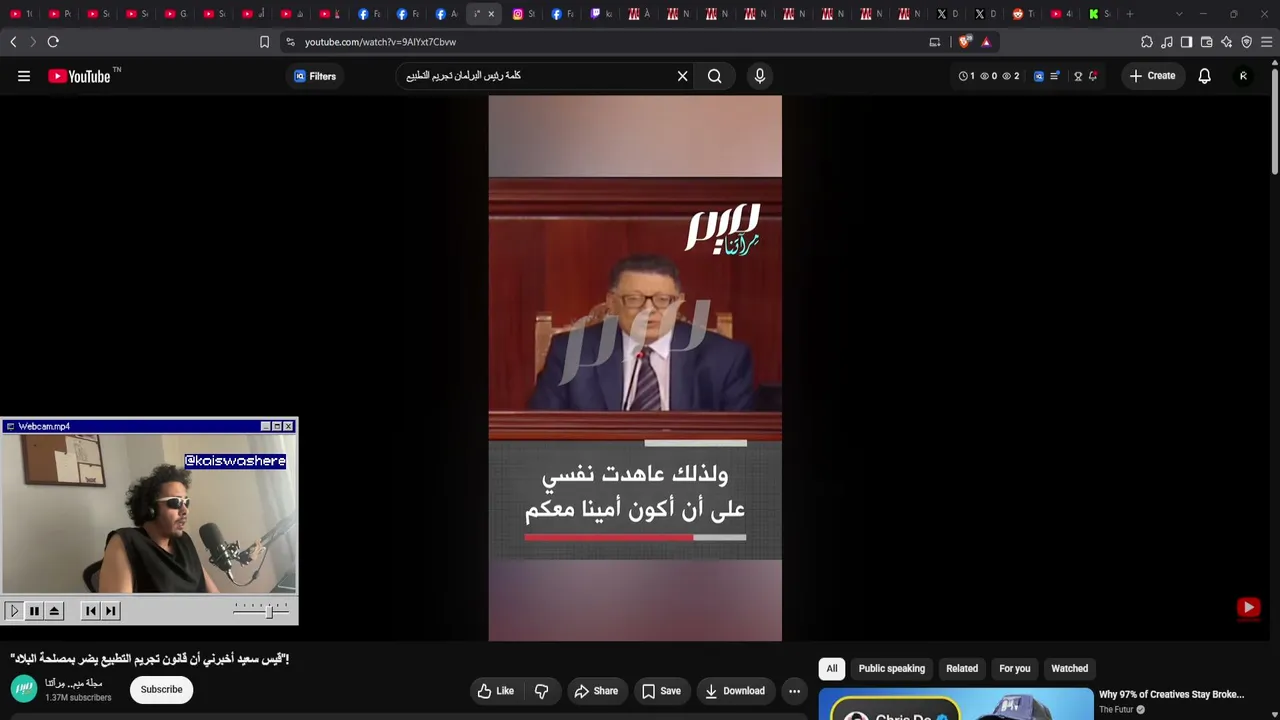Click the Webcam.mp4 volume slider
The height and width of the screenshot is (720, 1280).
pos(262,610)
